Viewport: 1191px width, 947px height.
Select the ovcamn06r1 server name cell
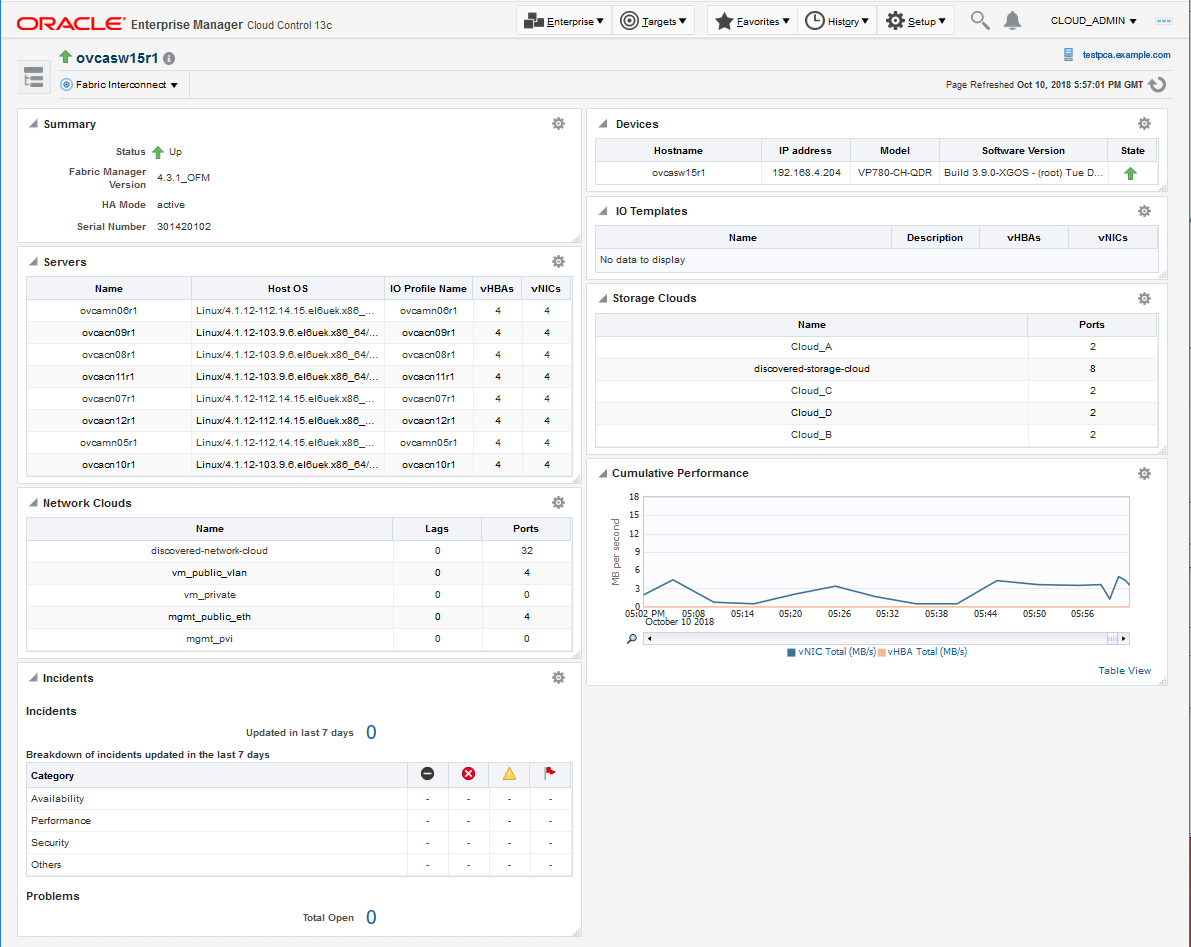(109, 311)
